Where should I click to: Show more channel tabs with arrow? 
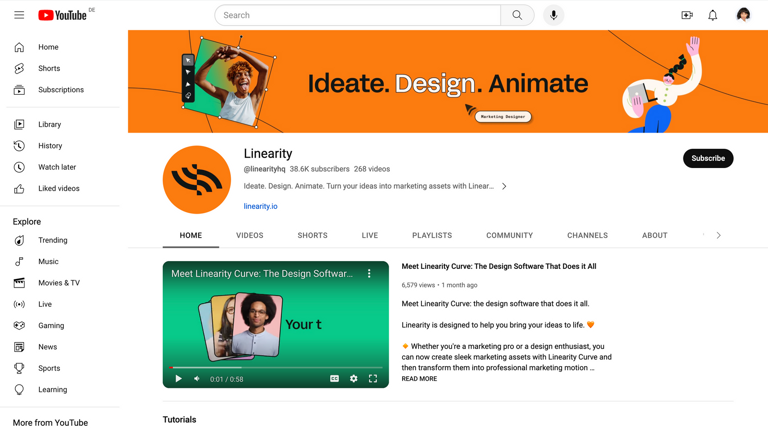(x=719, y=236)
